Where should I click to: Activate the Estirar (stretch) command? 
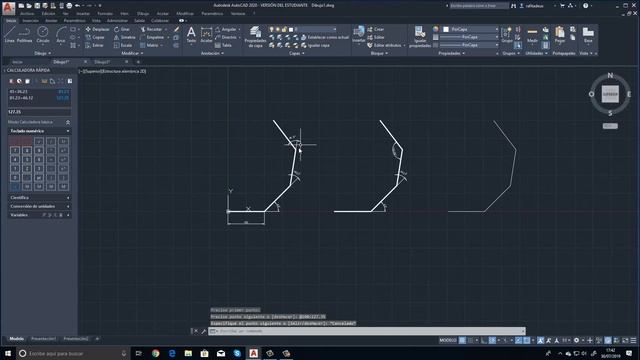95,45
